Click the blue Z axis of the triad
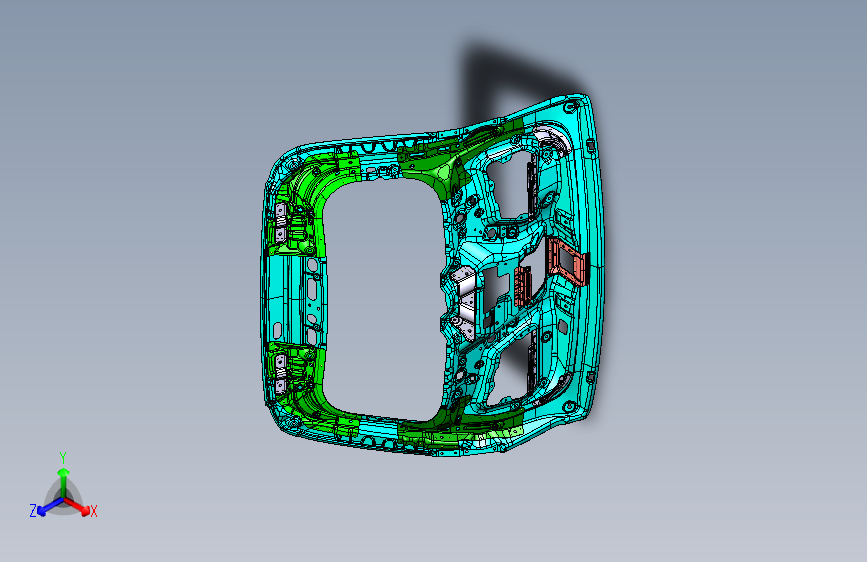This screenshot has height=562, width=867. 50,507
